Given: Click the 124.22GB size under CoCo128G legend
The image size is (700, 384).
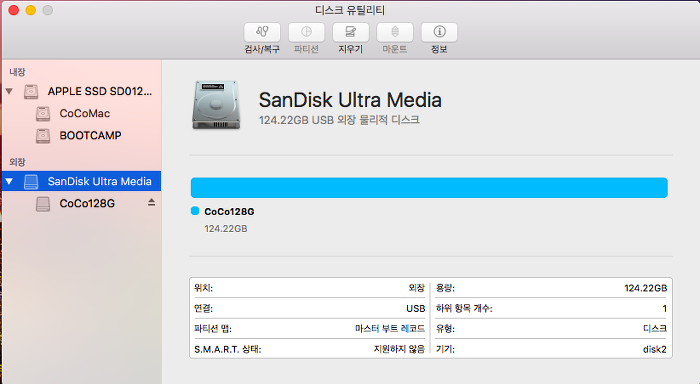Looking at the screenshot, I should (226, 229).
